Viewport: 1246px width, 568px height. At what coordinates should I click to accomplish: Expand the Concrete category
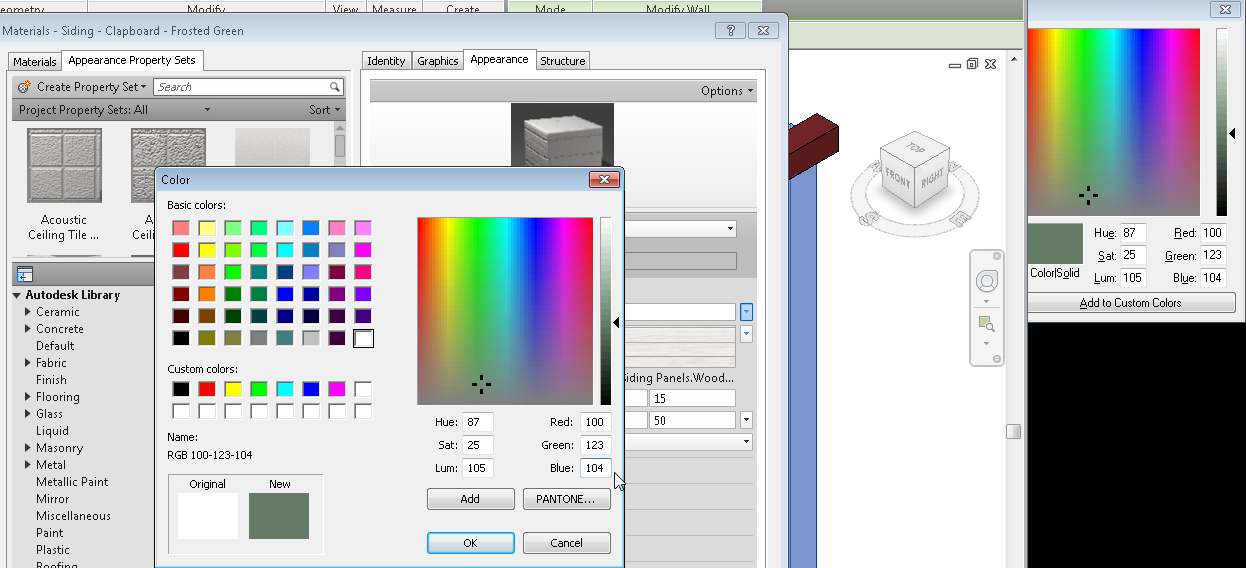(x=28, y=329)
